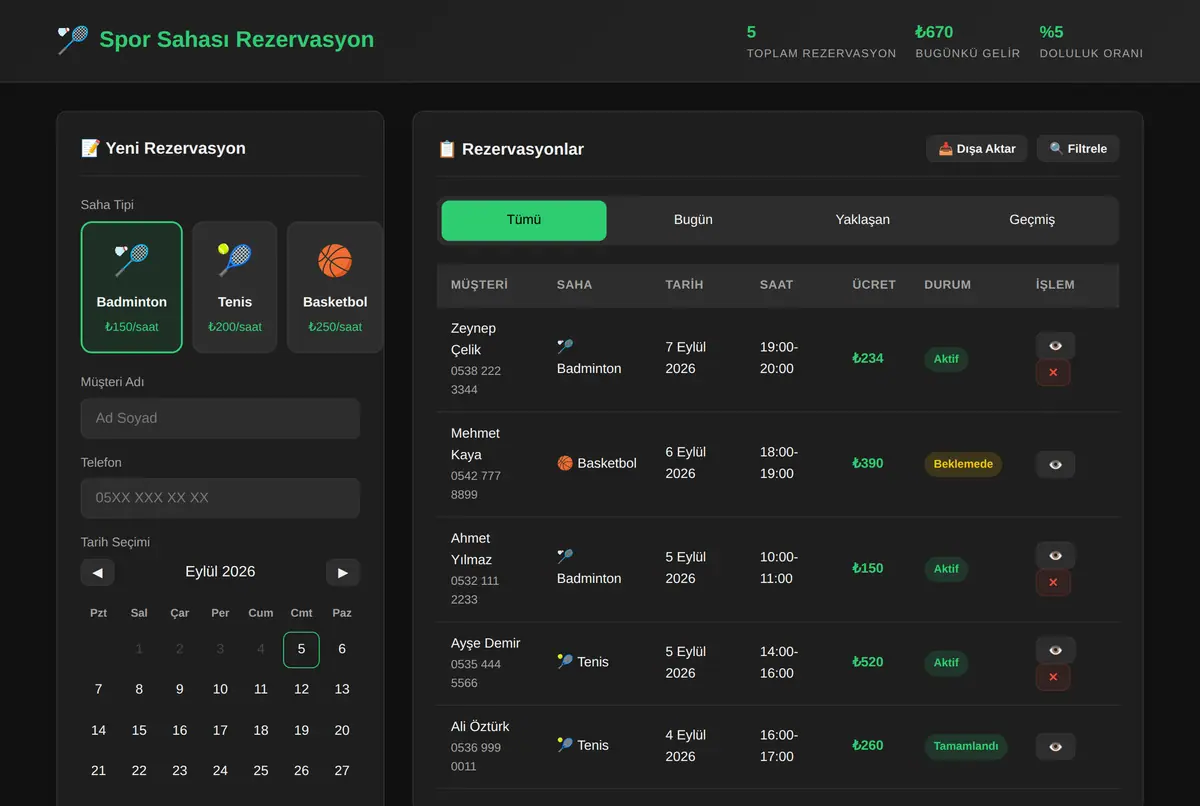Screen dimensions: 1200x806
Task: Click the ₺520 fee for Ayşe Demir
Action: point(868,662)
